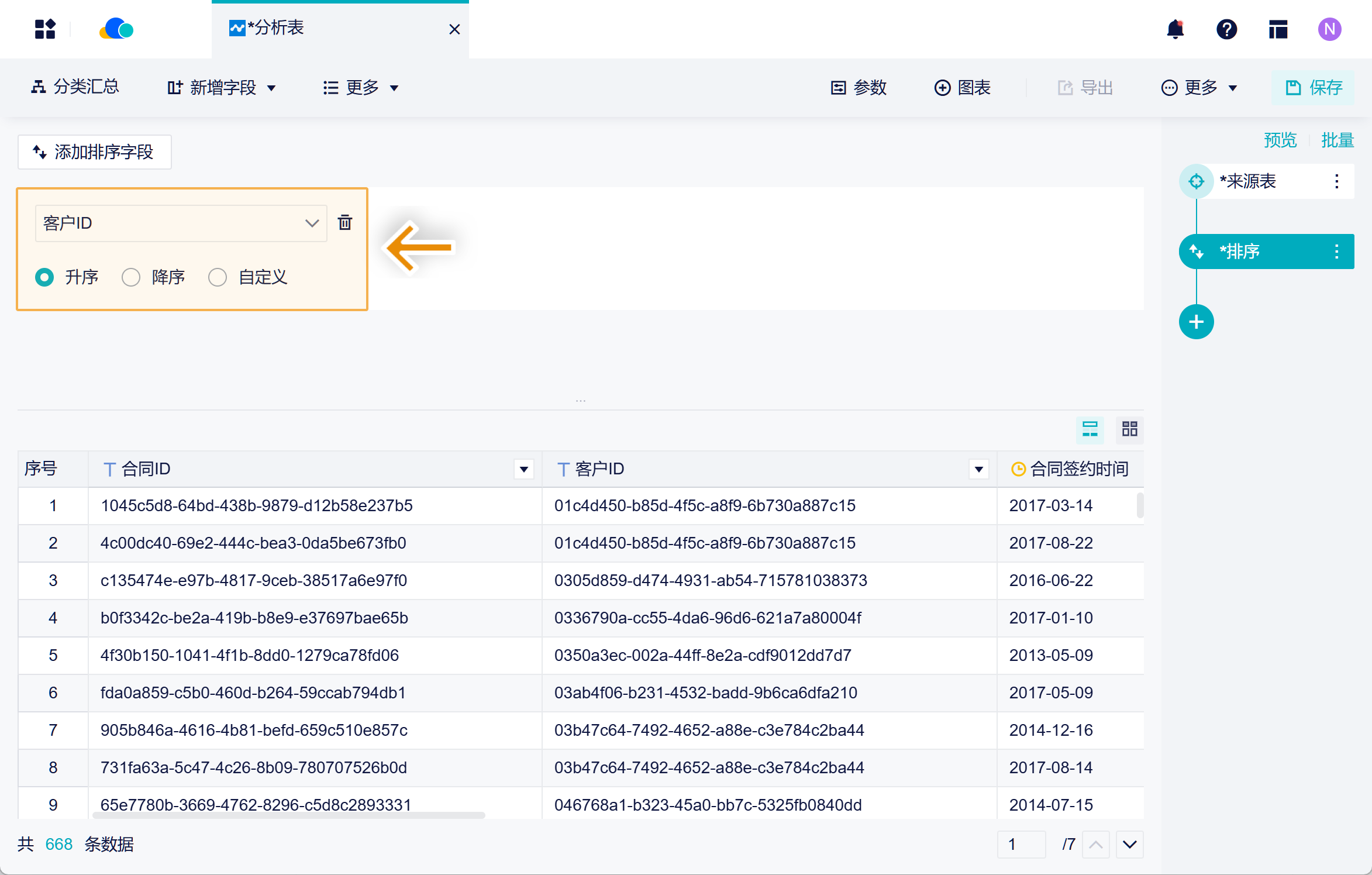The image size is (1372, 875).
Task: Open the 参数 parameters tool
Action: (x=859, y=88)
